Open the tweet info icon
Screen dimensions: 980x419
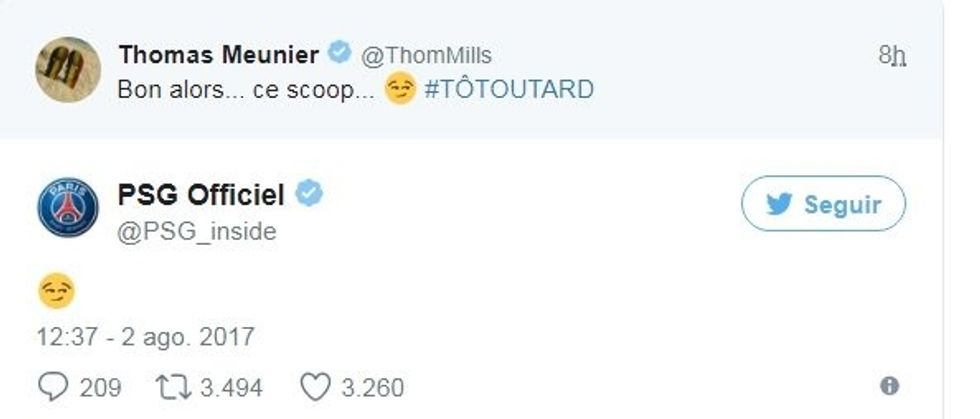[x=888, y=386]
